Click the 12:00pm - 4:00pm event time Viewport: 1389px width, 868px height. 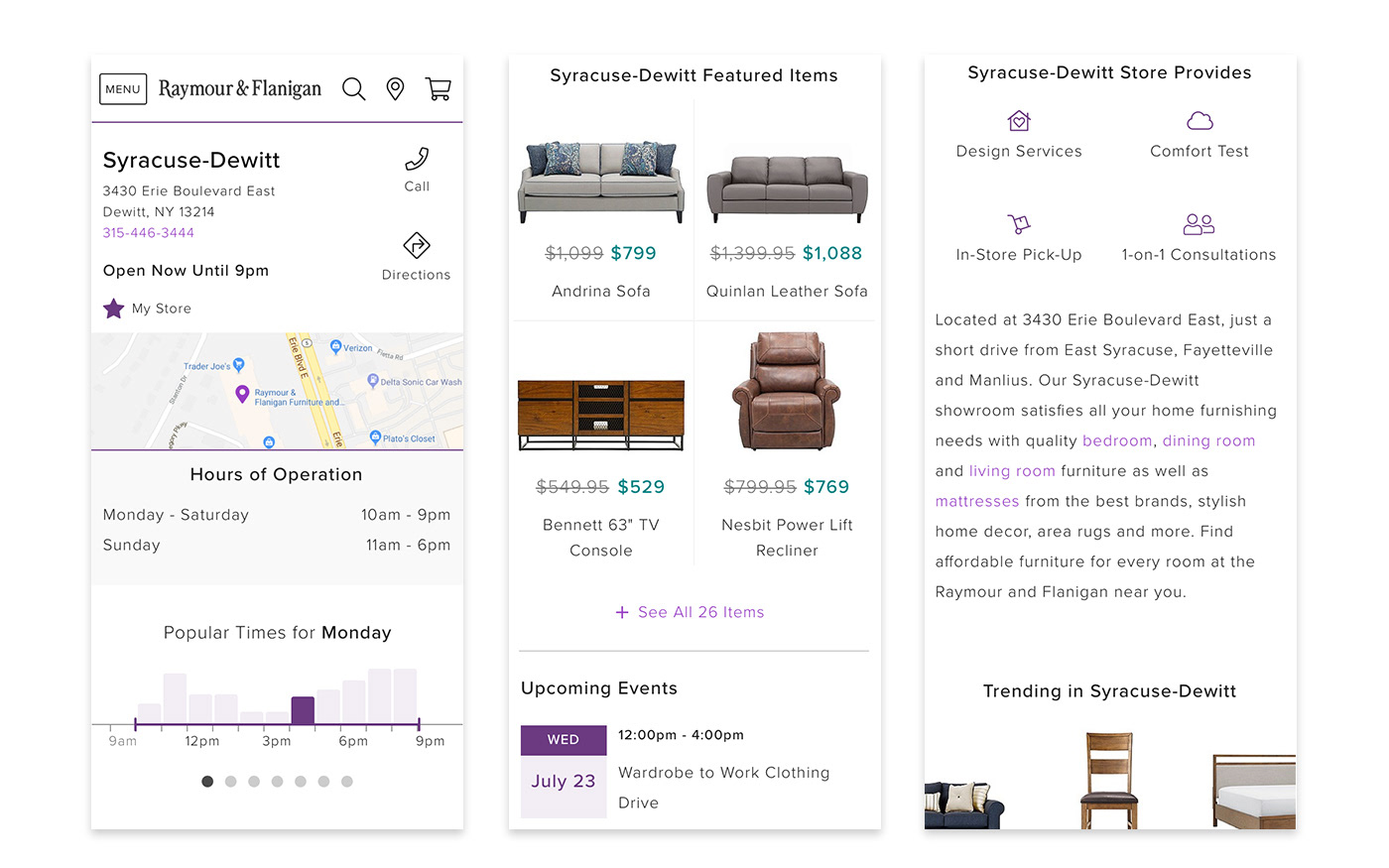point(681,735)
